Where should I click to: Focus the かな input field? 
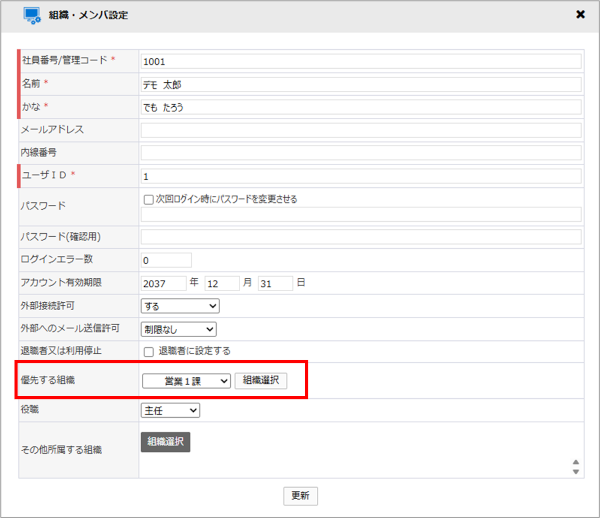[360, 107]
